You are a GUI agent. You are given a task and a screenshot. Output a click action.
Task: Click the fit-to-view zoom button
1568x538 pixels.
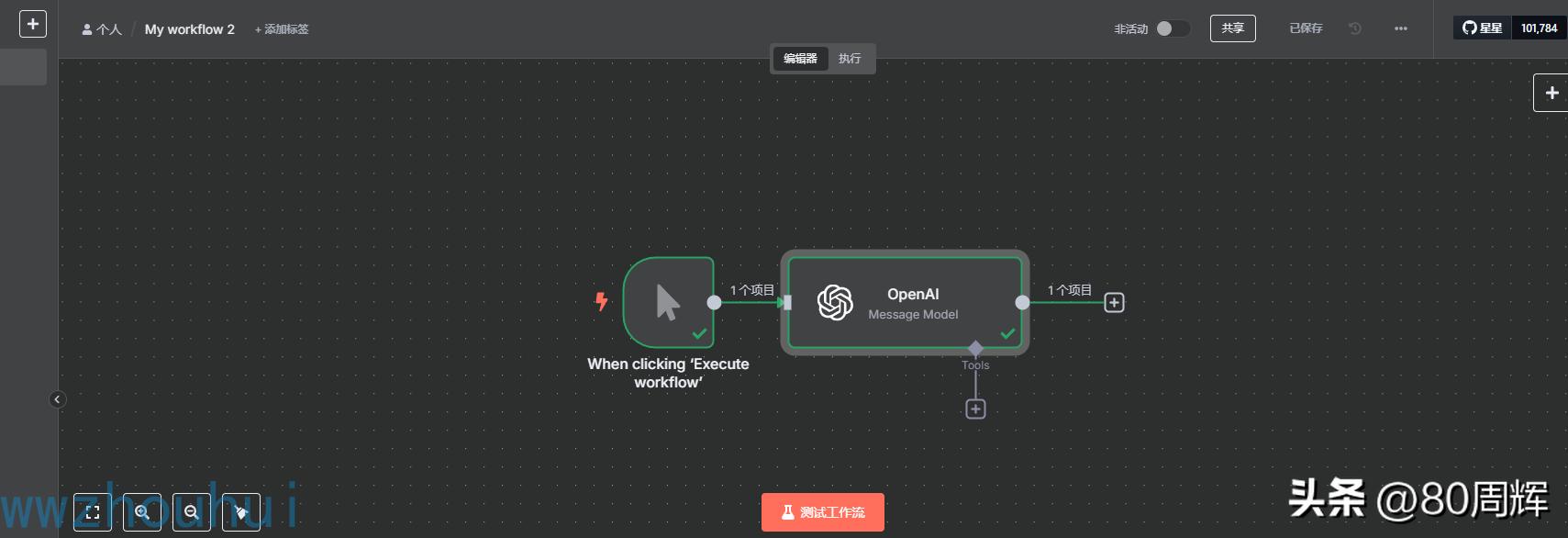click(x=93, y=512)
